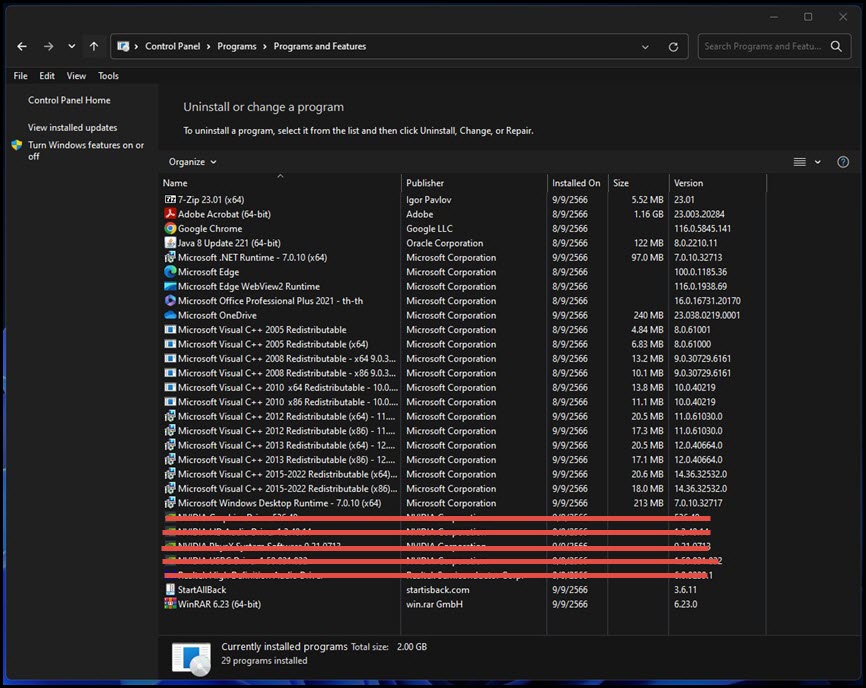Click the Visual C++ 2005 Redistributable (x64) icon

point(170,343)
